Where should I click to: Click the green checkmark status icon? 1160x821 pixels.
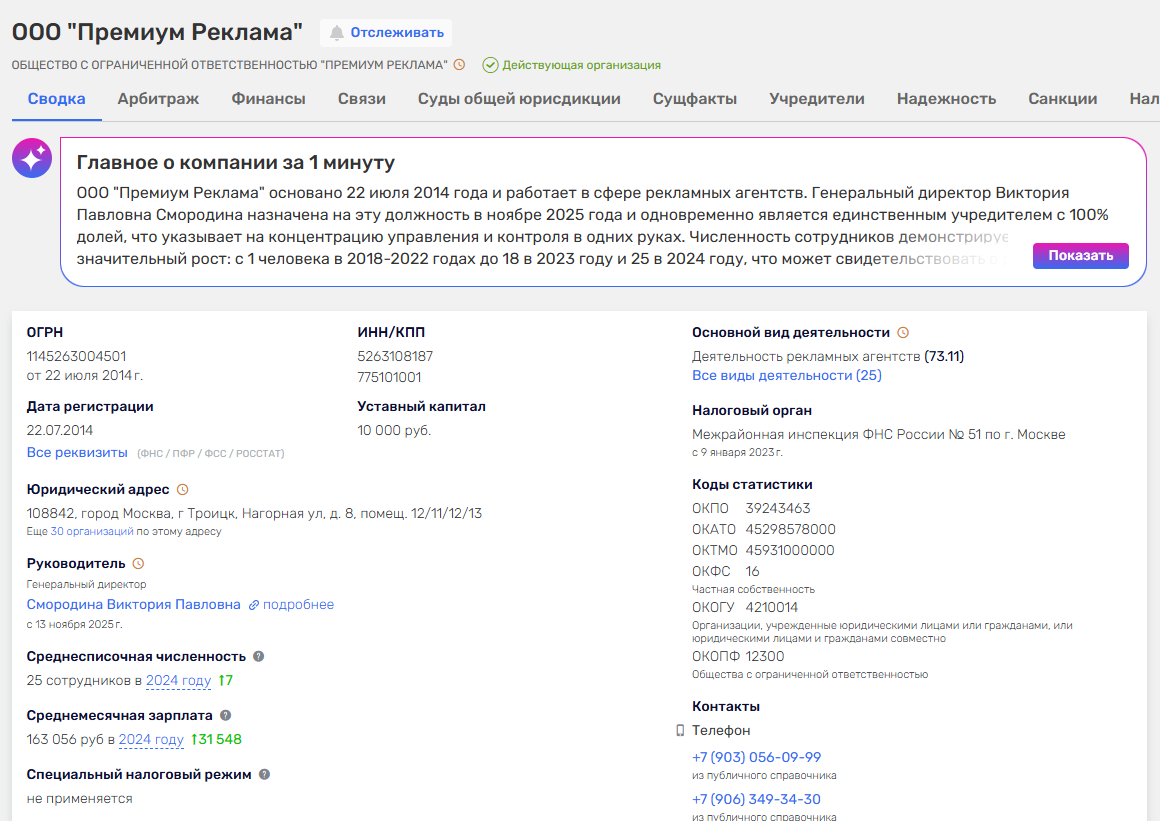(x=490, y=65)
